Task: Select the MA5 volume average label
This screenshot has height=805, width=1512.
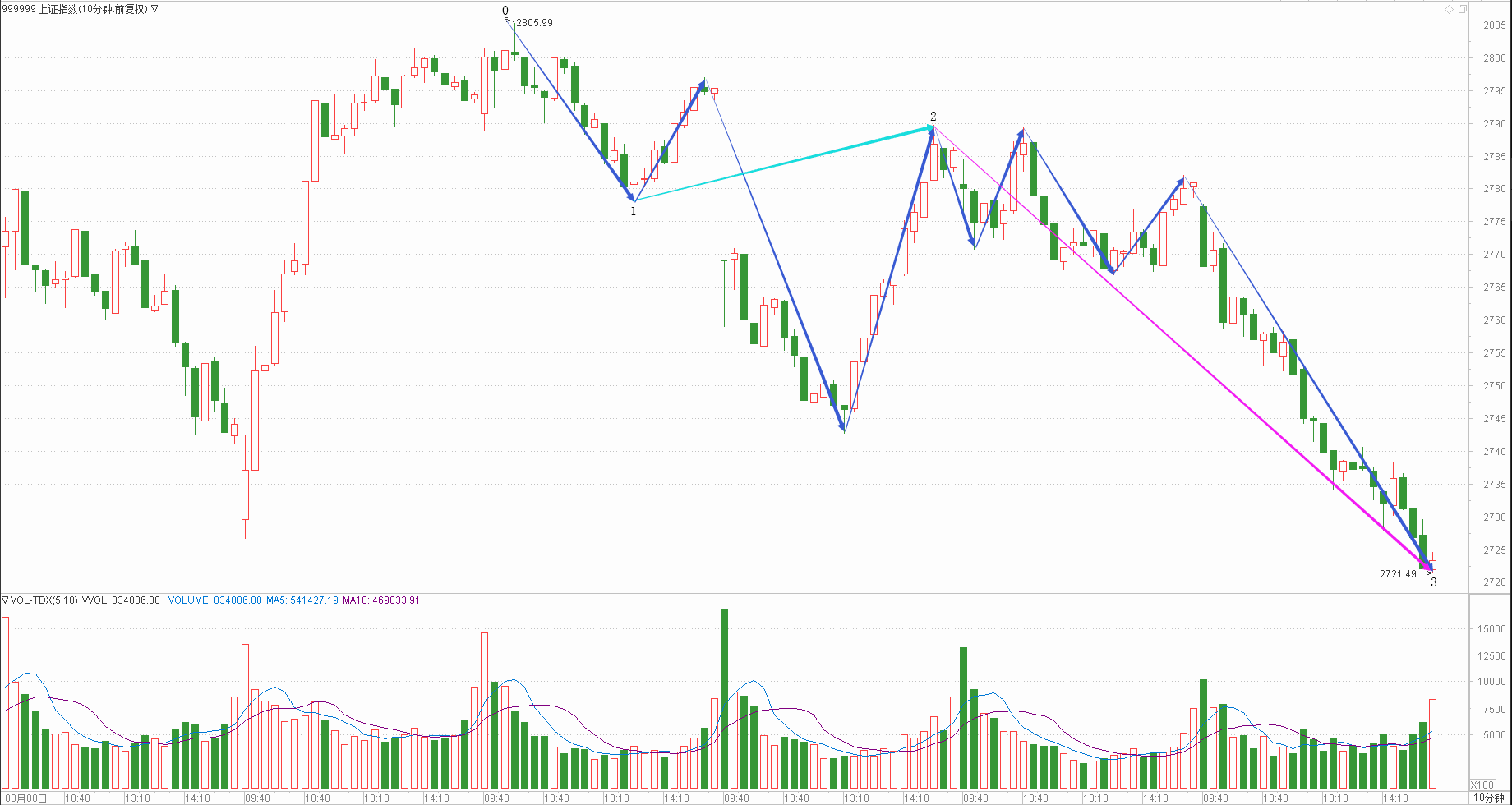Action: click(302, 600)
